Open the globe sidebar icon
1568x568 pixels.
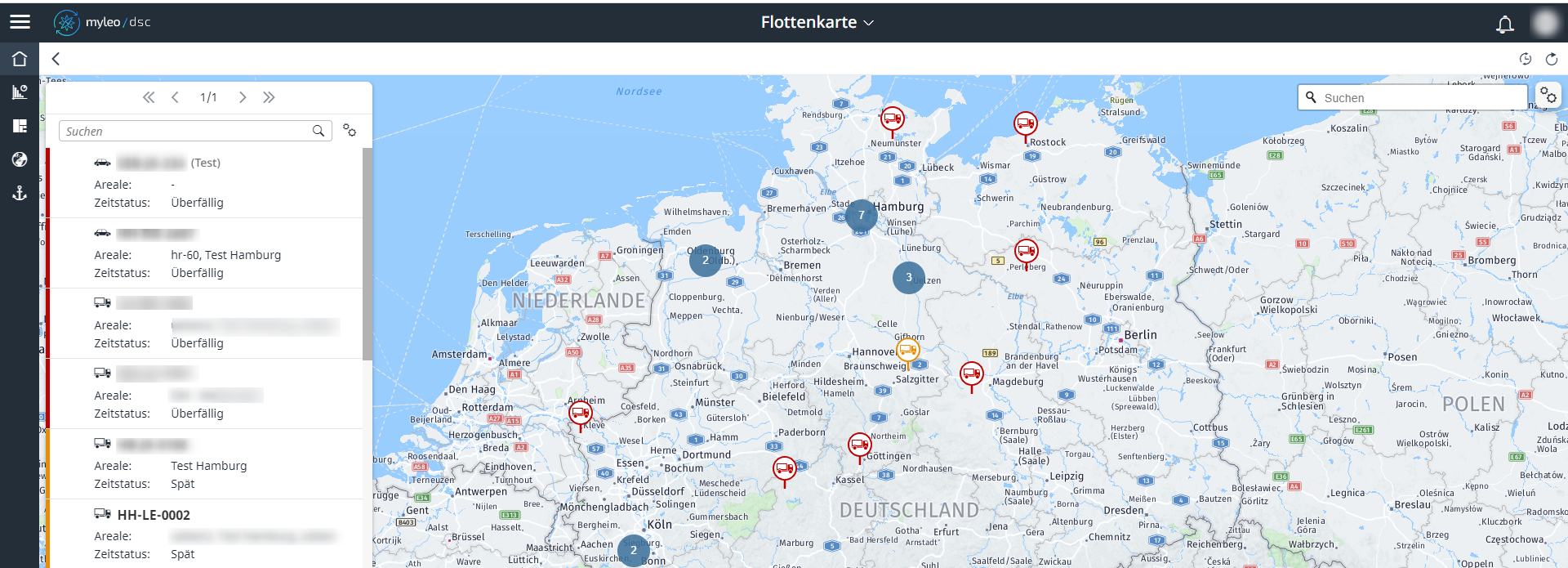pyautogui.click(x=20, y=159)
